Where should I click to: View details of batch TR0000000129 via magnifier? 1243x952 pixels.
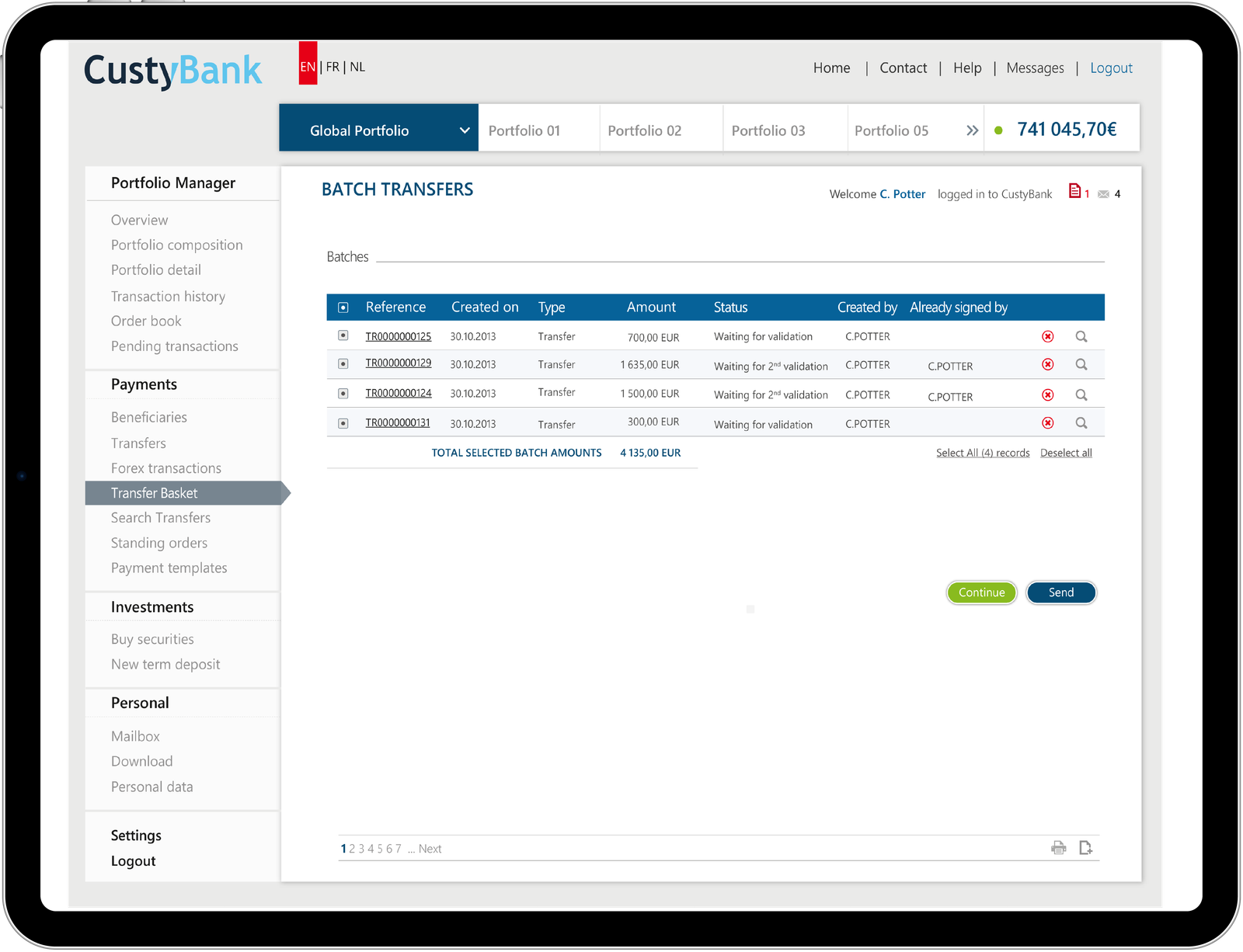pos(1081,364)
